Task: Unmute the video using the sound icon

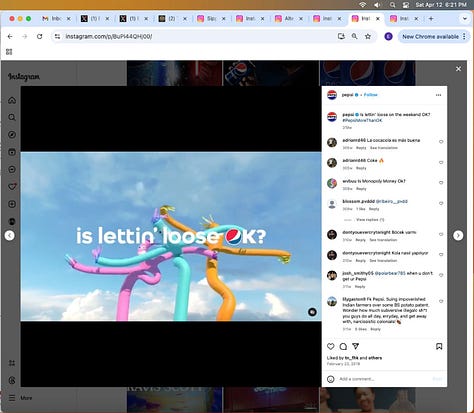Action: click(312, 312)
